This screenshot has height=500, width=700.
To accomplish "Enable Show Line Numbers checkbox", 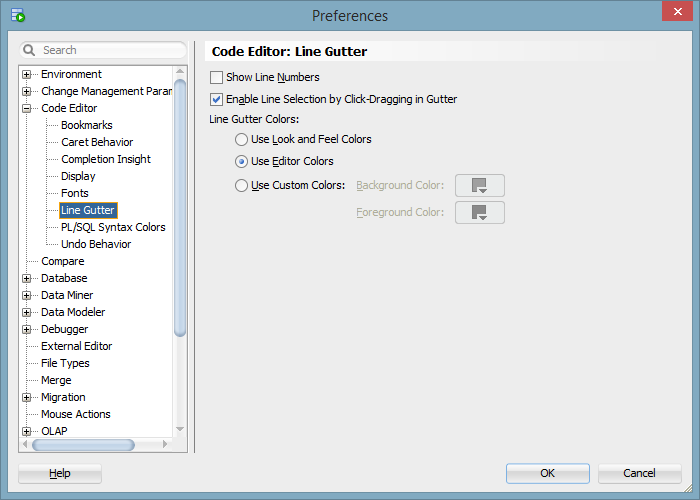I will point(217,78).
